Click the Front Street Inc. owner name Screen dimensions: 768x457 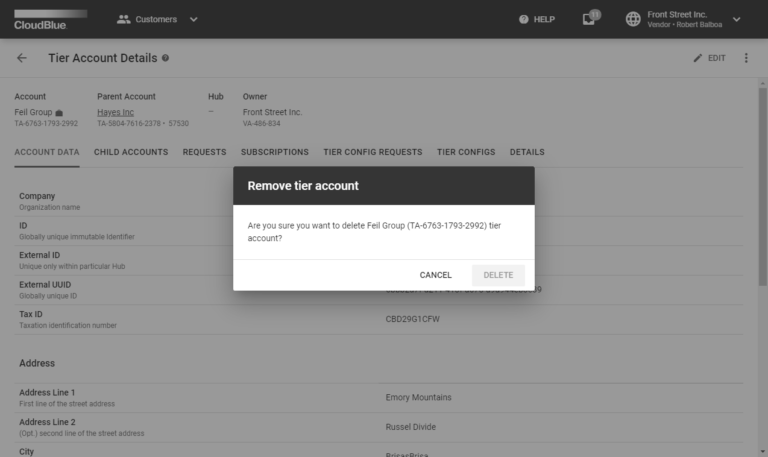coord(272,112)
